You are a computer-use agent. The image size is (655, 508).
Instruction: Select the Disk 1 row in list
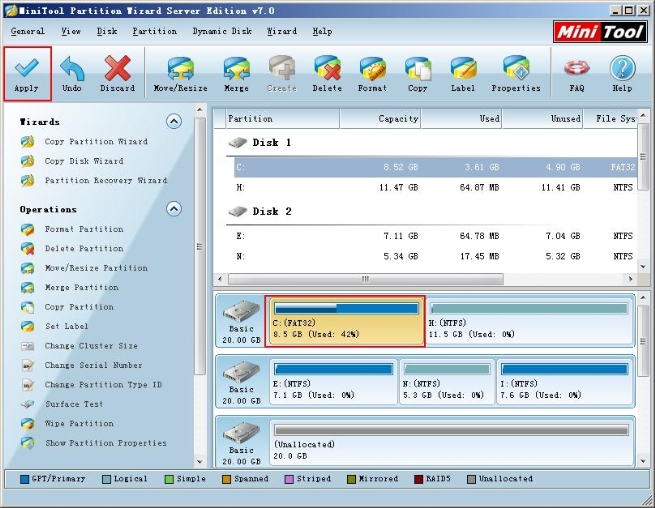coord(432,143)
